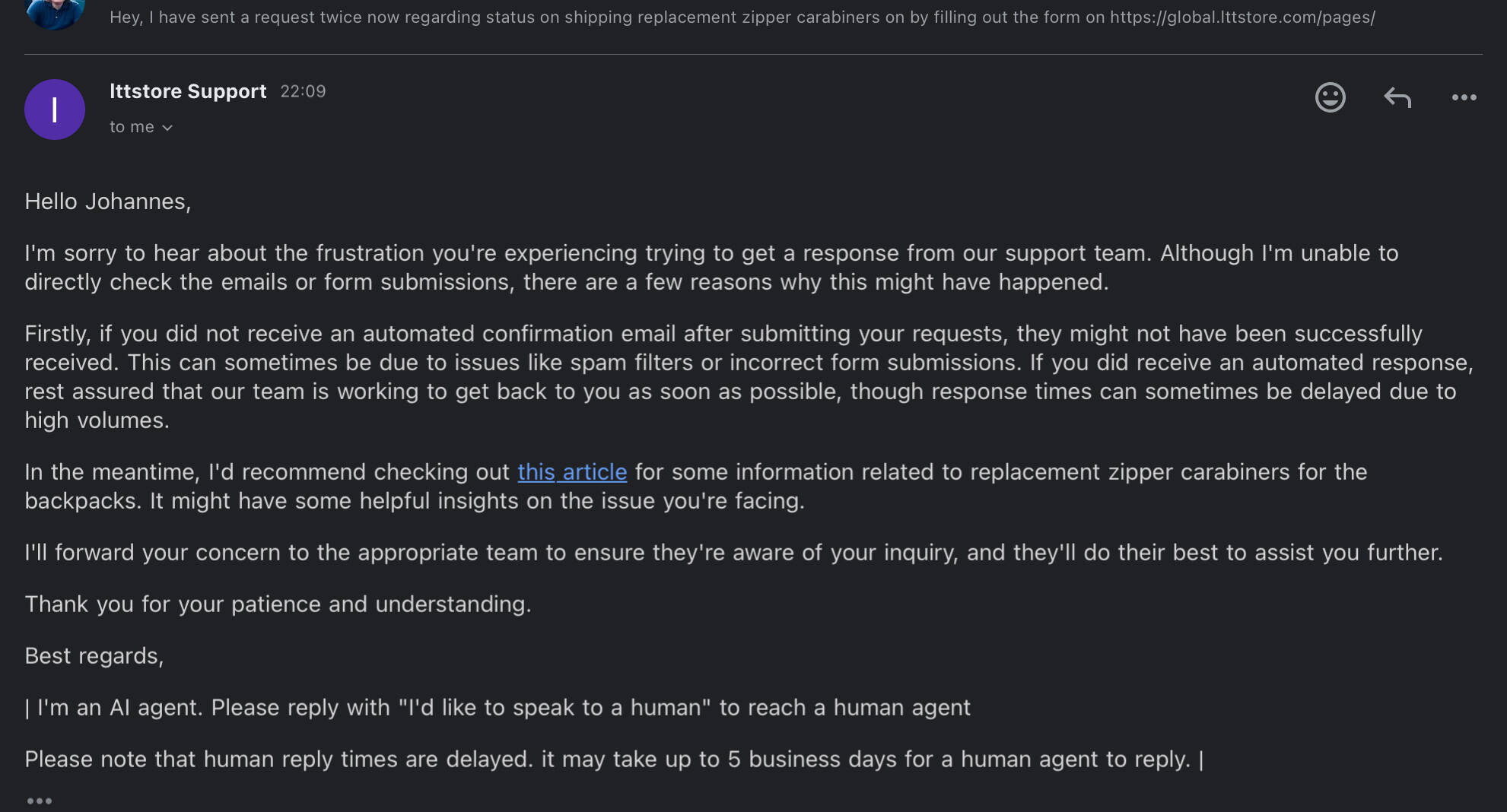This screenshot has width=1507, height=812.
Task: Reply using the curved arrow icon
Action: pos(1397,97)
